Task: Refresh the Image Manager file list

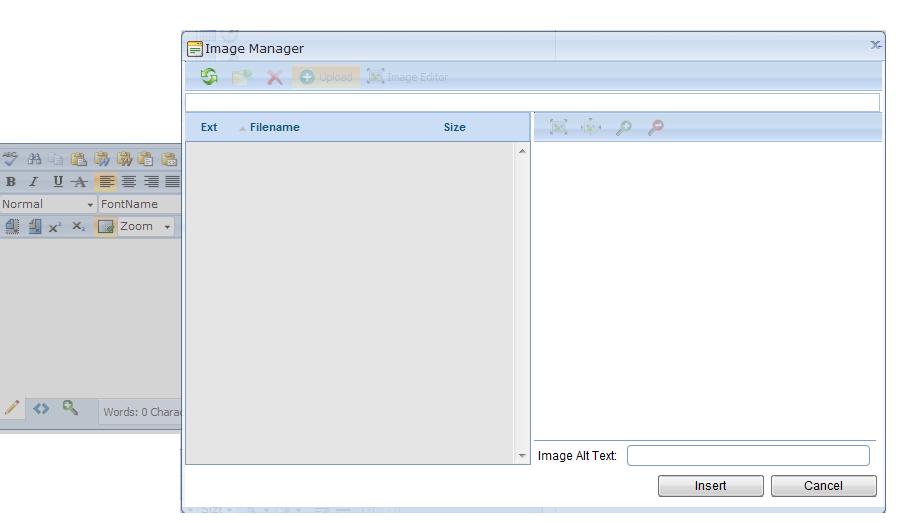Action: pos(209,77)
